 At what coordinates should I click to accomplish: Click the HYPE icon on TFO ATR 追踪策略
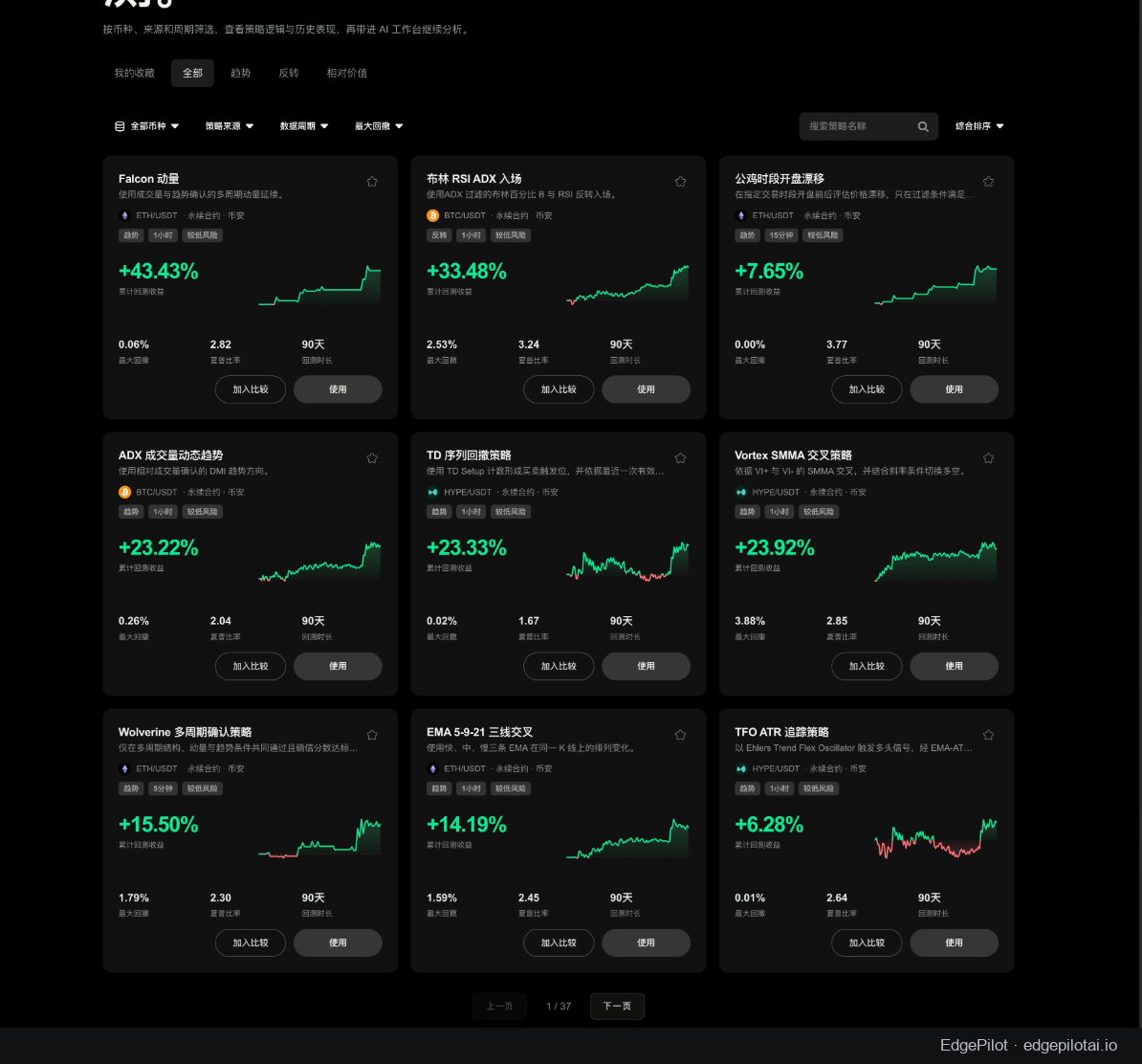740,769
